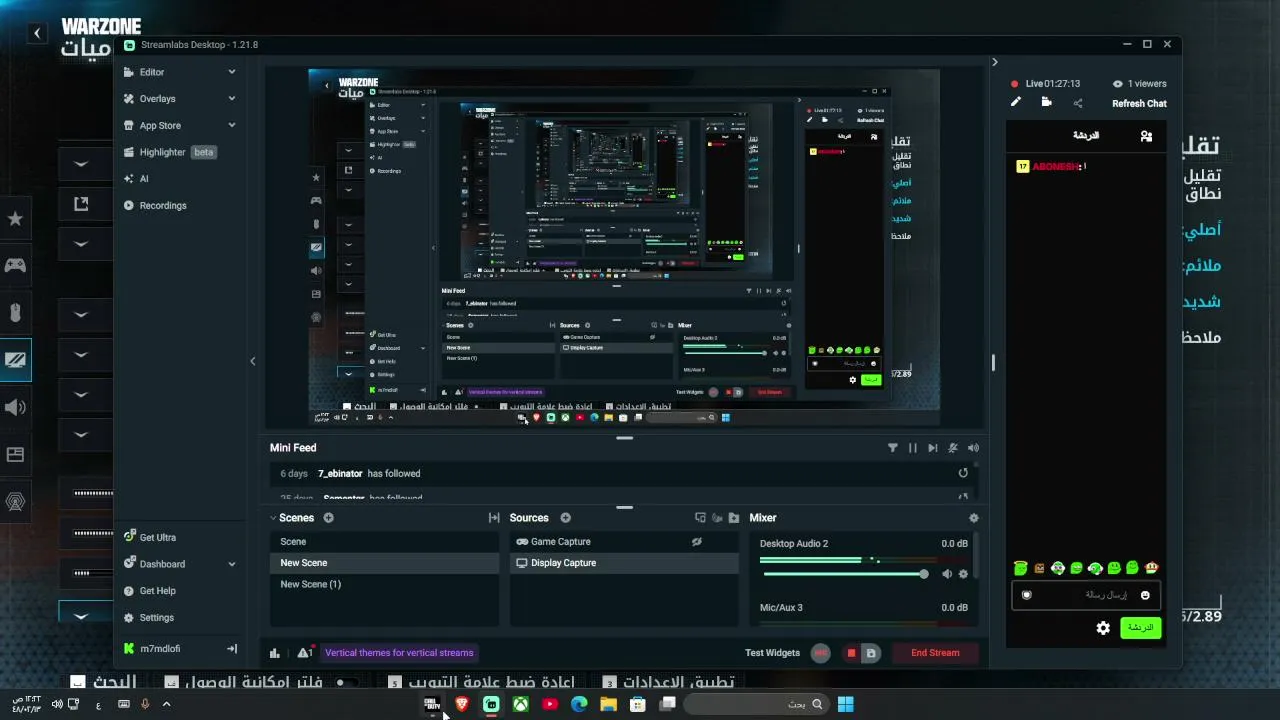Image resolution: width=1280 pixels, height=720 pixels.
Task: Select the Display Capture source
Action: tap(625, 563)
